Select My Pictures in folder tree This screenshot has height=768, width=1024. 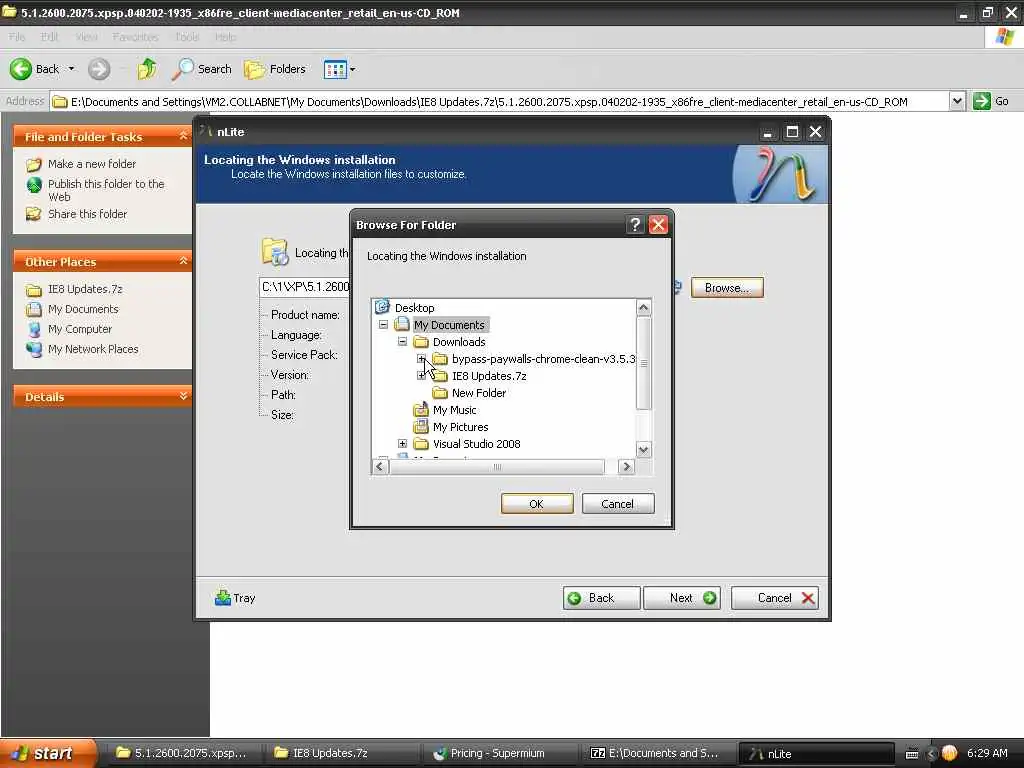tap(460, 426)
